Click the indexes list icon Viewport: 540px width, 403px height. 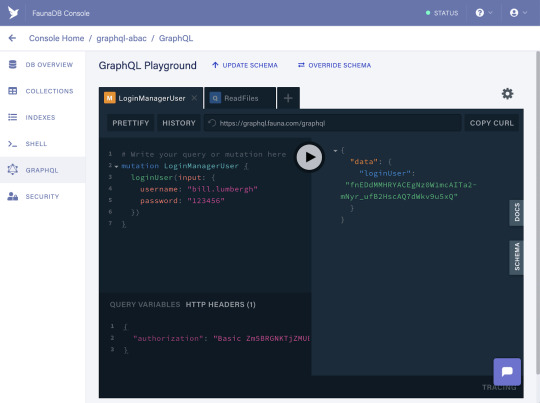click(12, 117)
